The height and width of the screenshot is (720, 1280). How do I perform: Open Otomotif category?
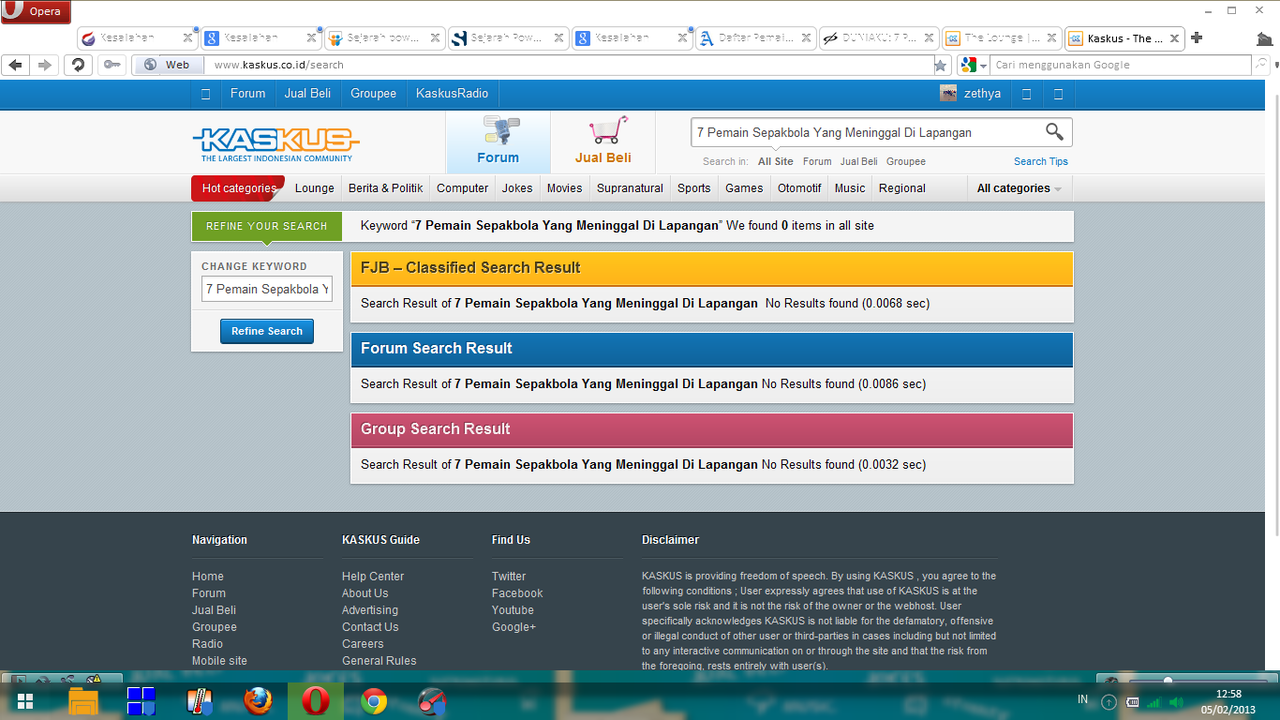[x=799, y=188]
